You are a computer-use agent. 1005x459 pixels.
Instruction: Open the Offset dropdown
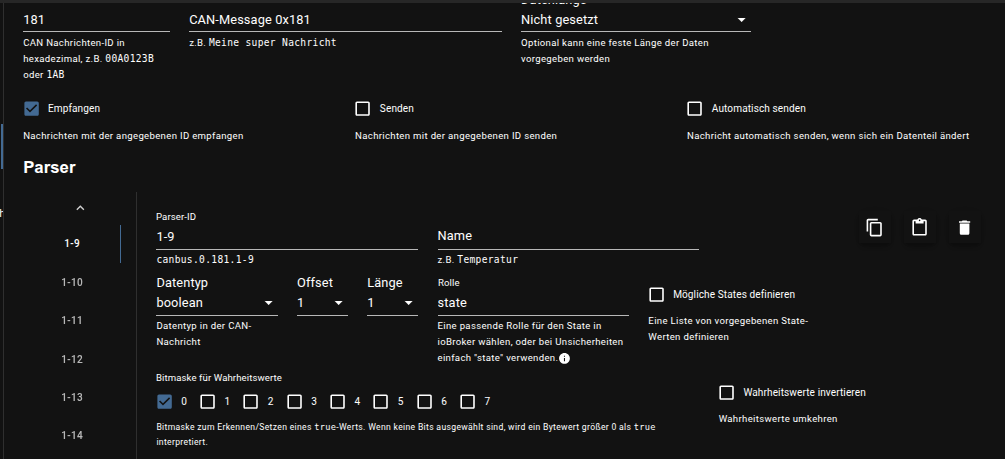tap(322, 302)
